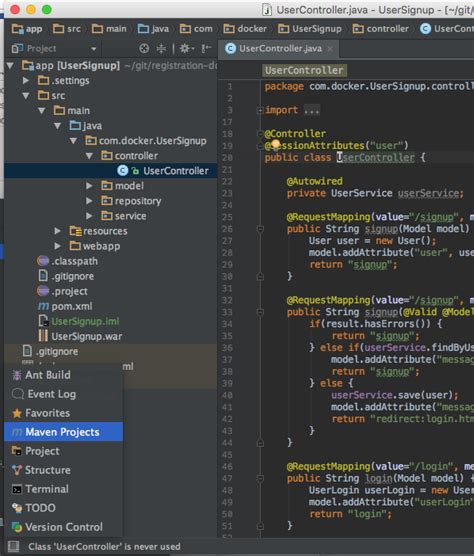
Task: Open the Project panel settings gear
Action: click(x=186, y=49)
